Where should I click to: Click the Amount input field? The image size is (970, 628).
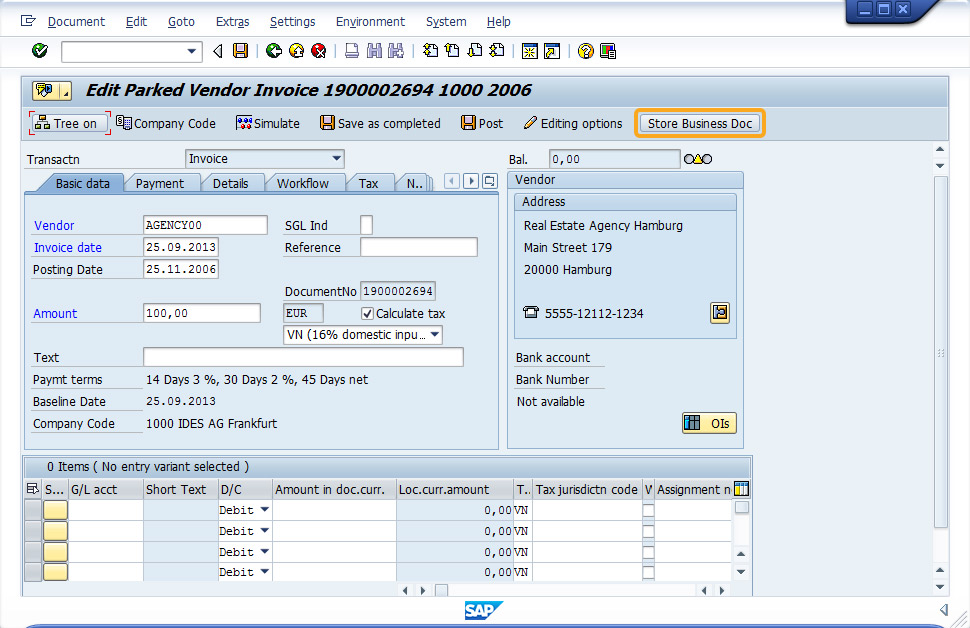point(202,313)
